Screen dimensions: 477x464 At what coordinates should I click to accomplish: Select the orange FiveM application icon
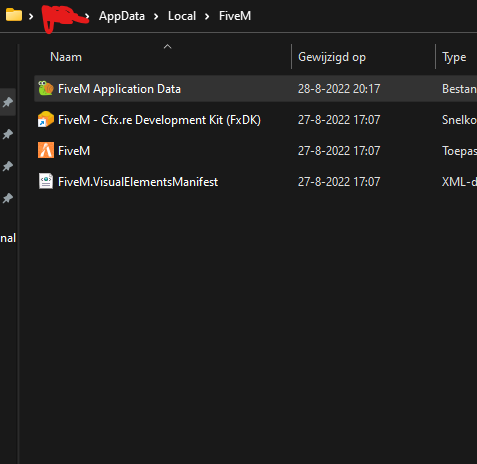tap(46, 150)
